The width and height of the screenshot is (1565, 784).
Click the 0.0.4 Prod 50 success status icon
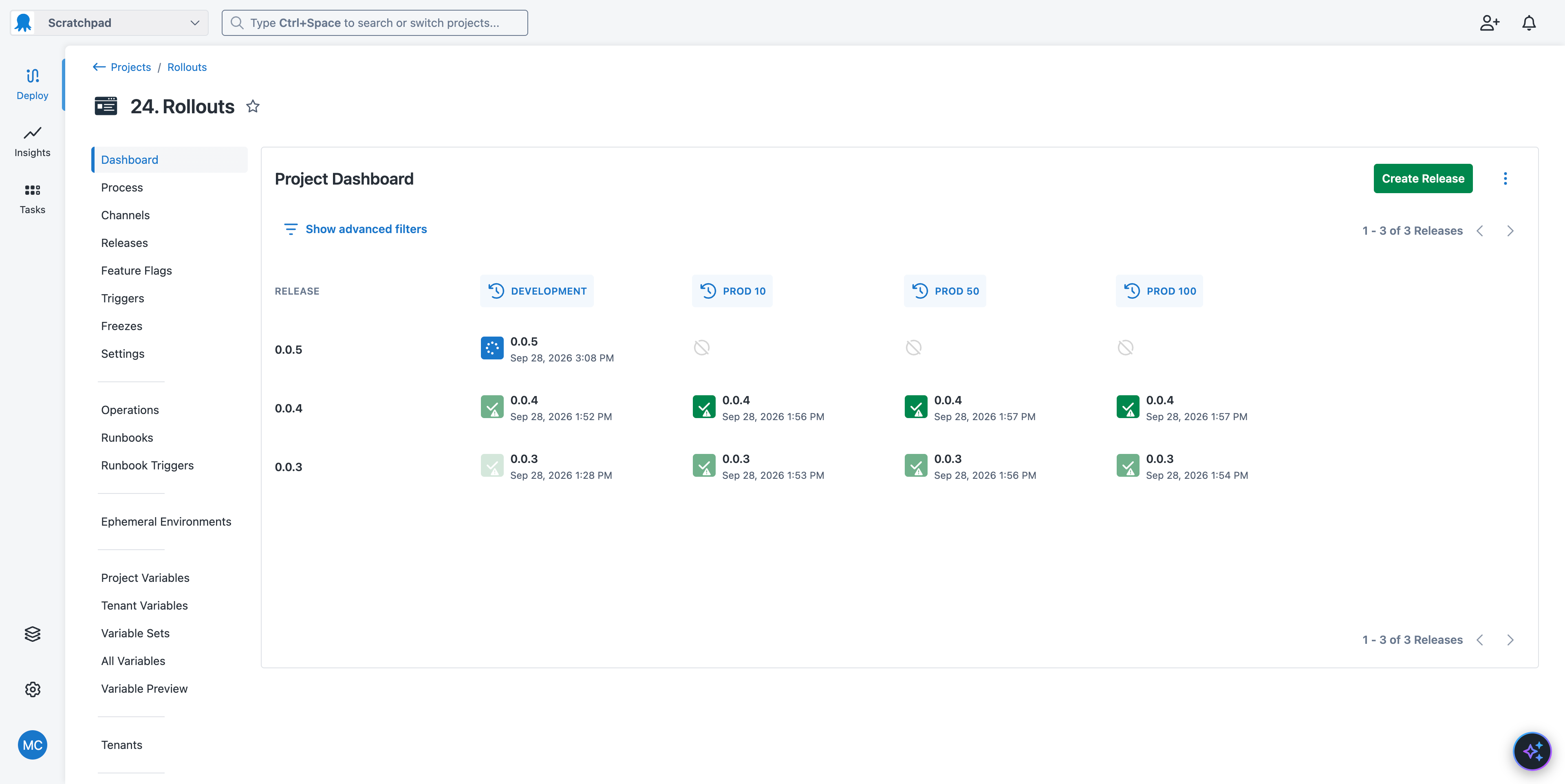[x=915, y=407]
